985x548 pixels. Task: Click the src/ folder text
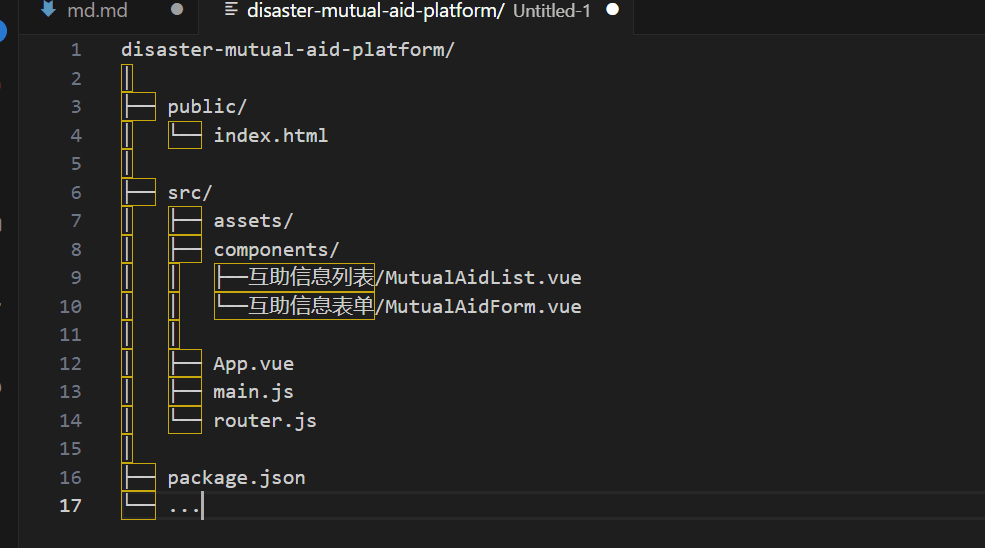pyautogui.click(x=190, y=193)
